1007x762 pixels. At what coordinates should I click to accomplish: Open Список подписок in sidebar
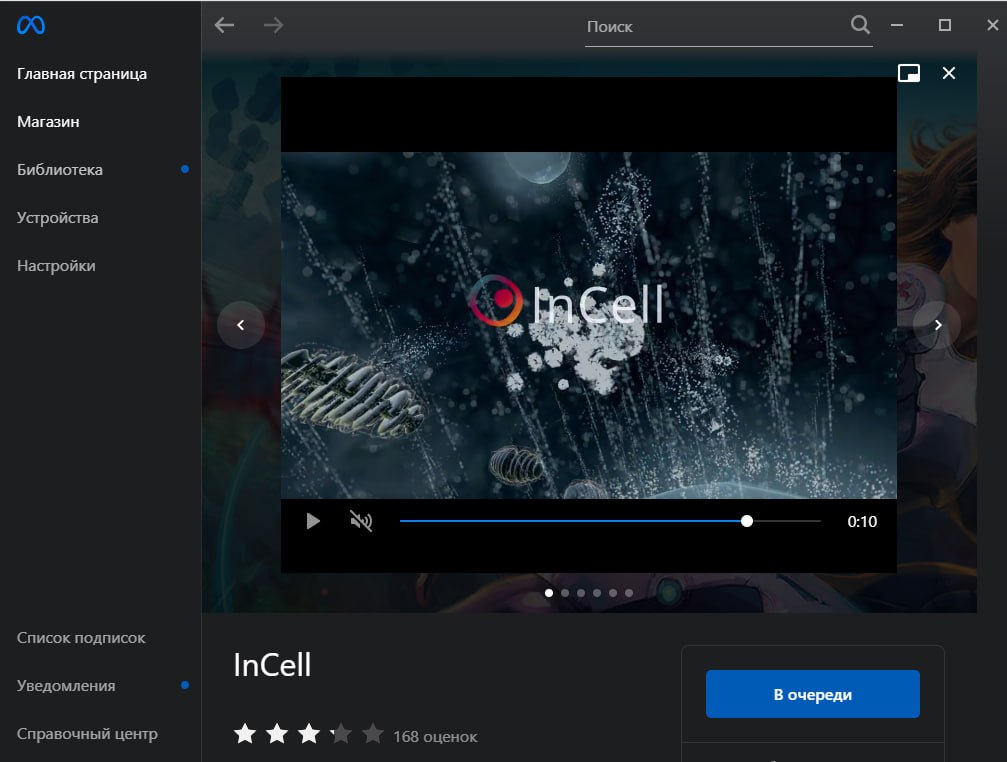click(x=81, y=637)
